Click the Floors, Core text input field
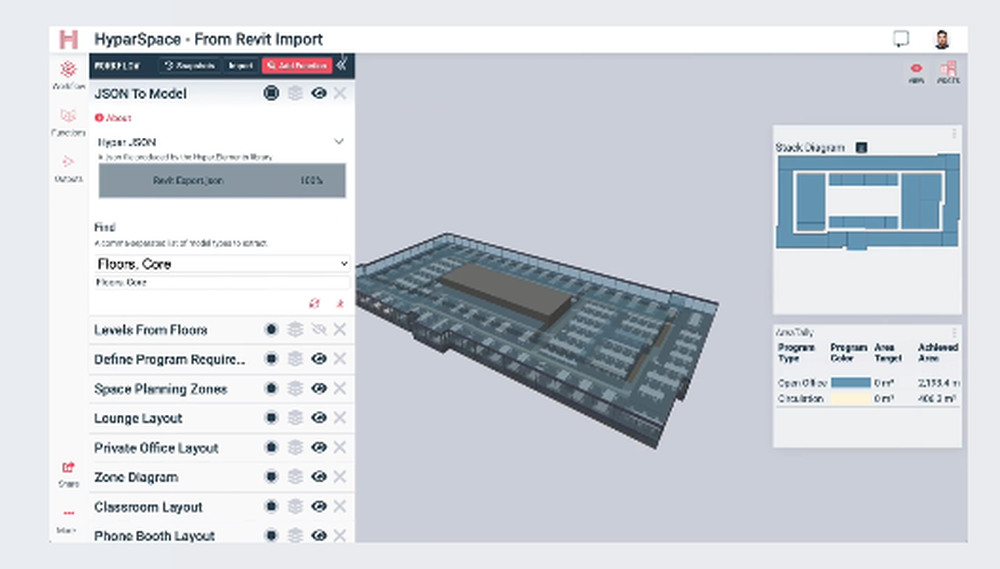This screenshot has height=569, width=1000. 222,282
